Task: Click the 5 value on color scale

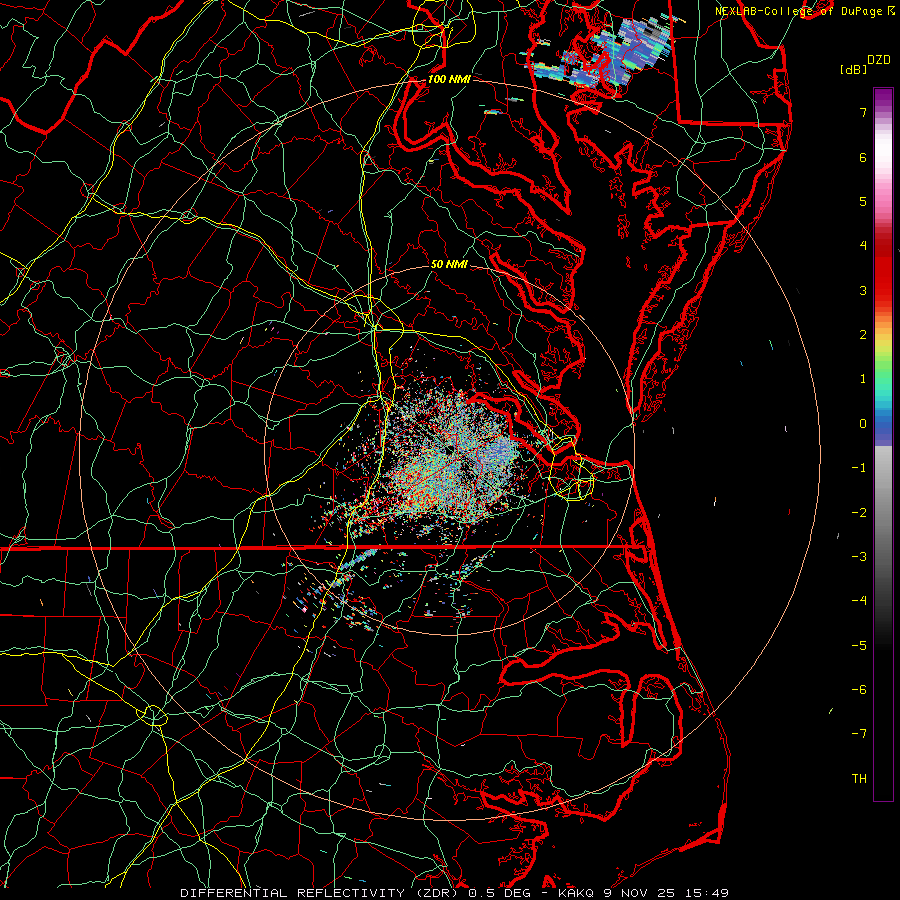Action: 863,201
